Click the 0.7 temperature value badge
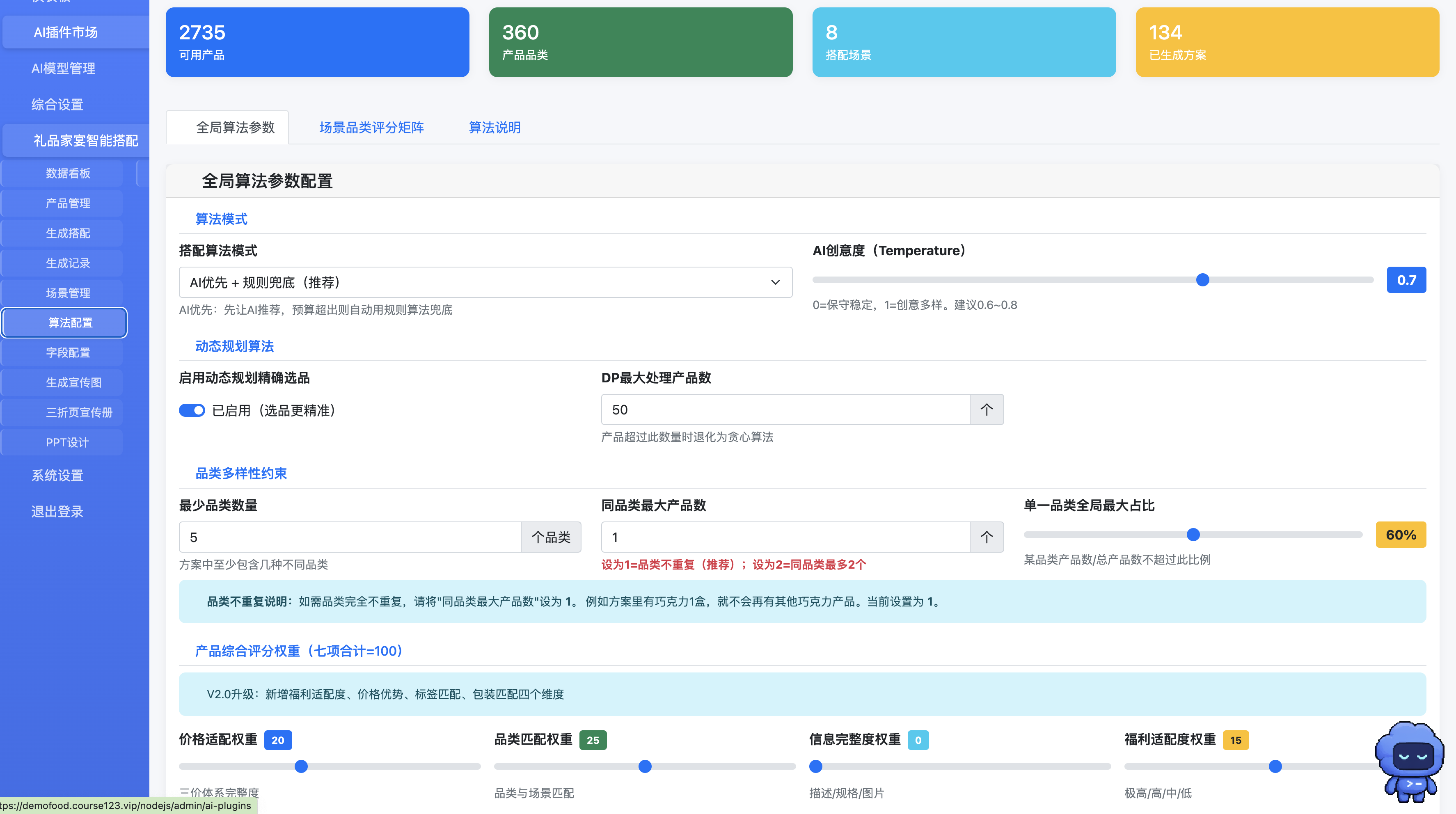The height and width of the screenshot is (814, 1456). [1406, 280]
